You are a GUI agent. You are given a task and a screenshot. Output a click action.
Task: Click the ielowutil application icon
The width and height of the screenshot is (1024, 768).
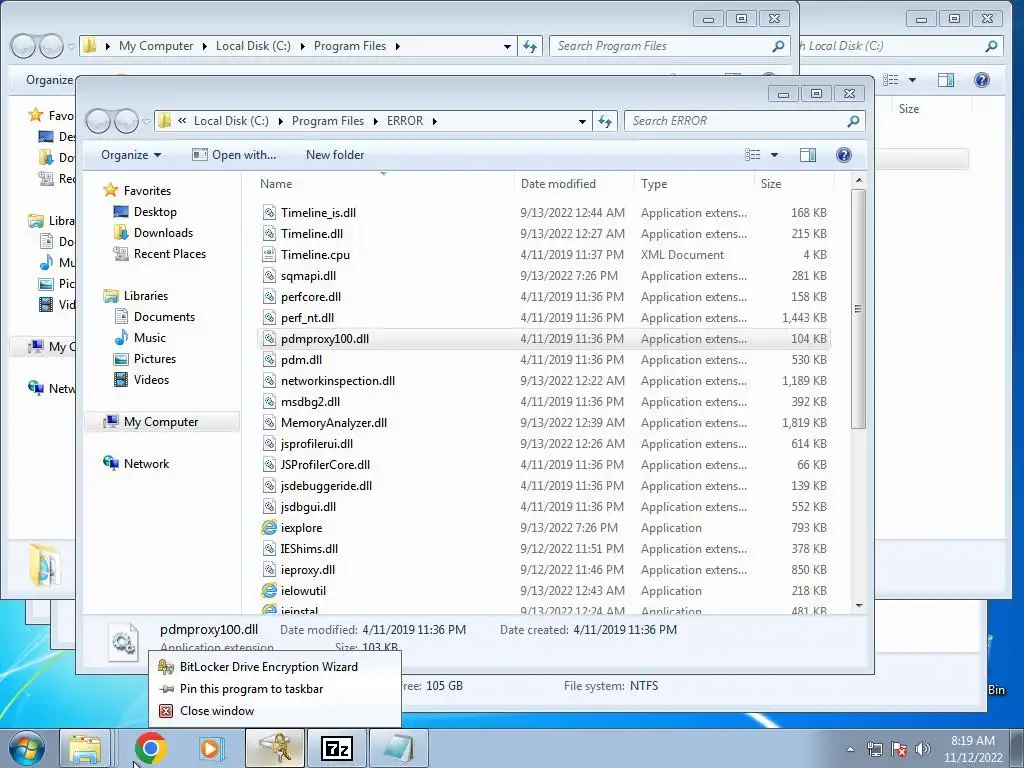269,590
